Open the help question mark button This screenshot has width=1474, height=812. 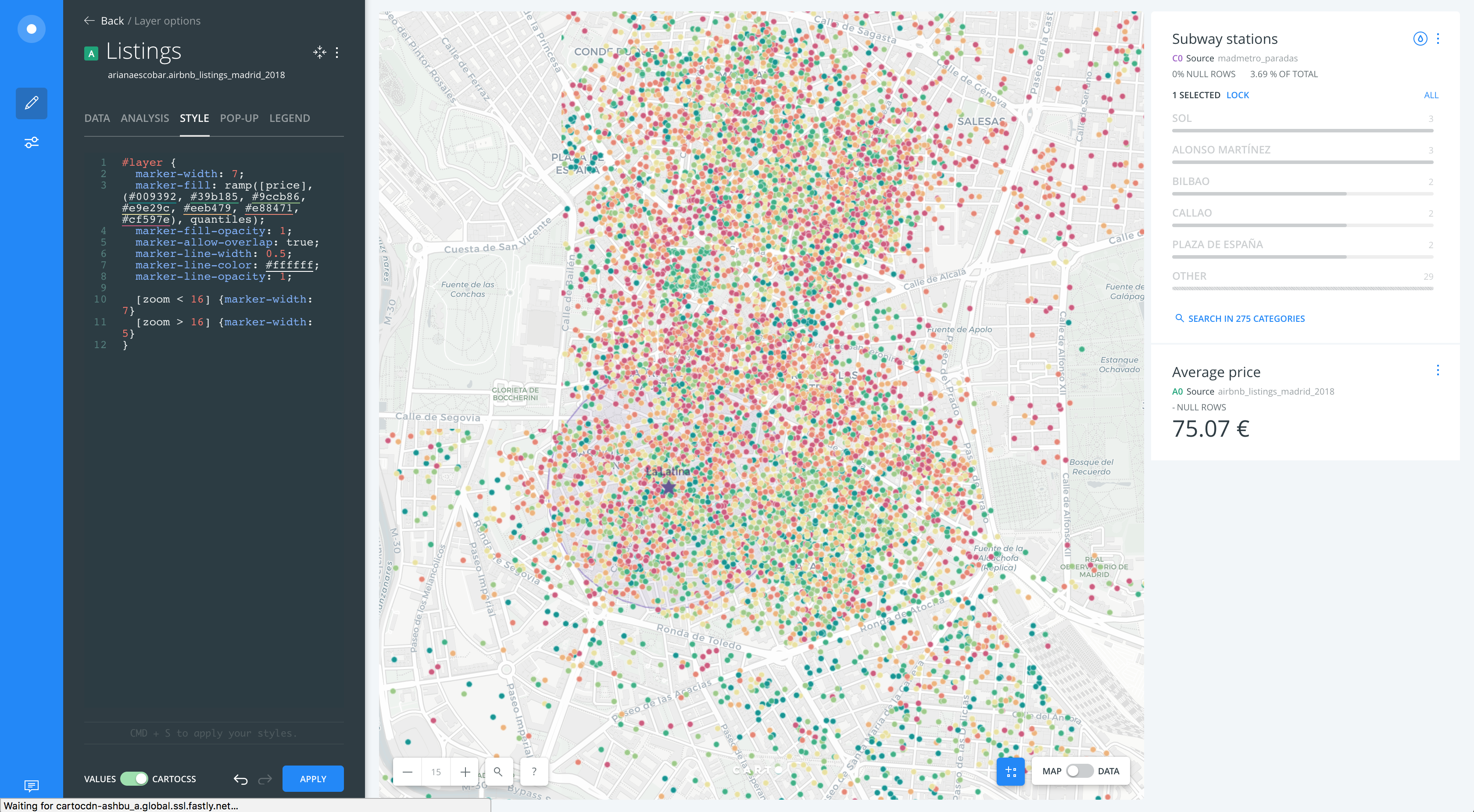pyautogui.click(x=534, y=771)
